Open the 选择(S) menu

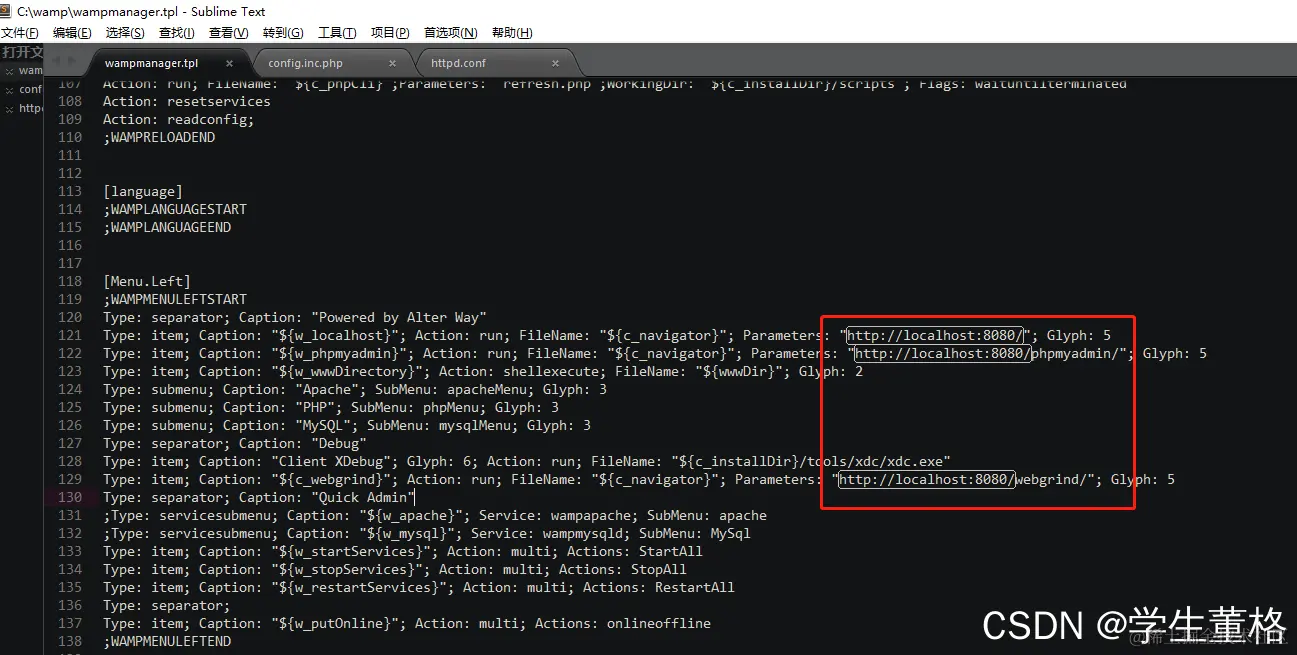click(x=125, y=33)
